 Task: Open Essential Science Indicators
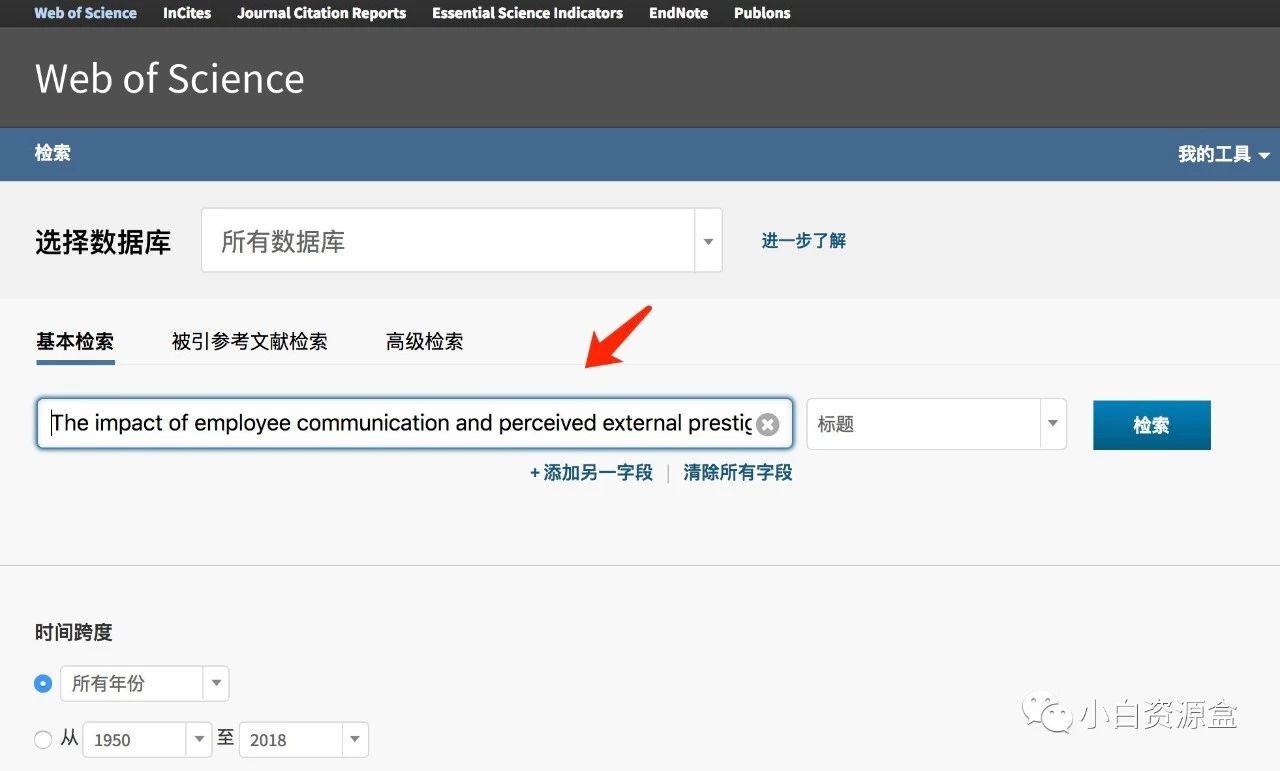point(527,13)
